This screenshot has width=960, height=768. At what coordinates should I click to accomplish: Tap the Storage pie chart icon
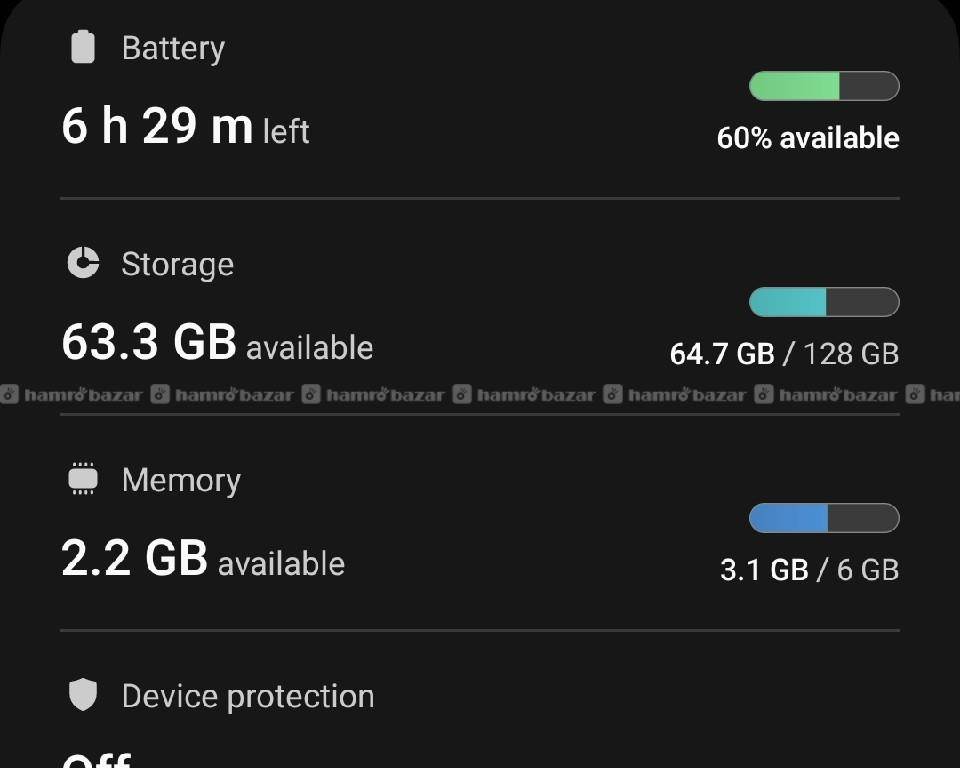tap(83, 263)
